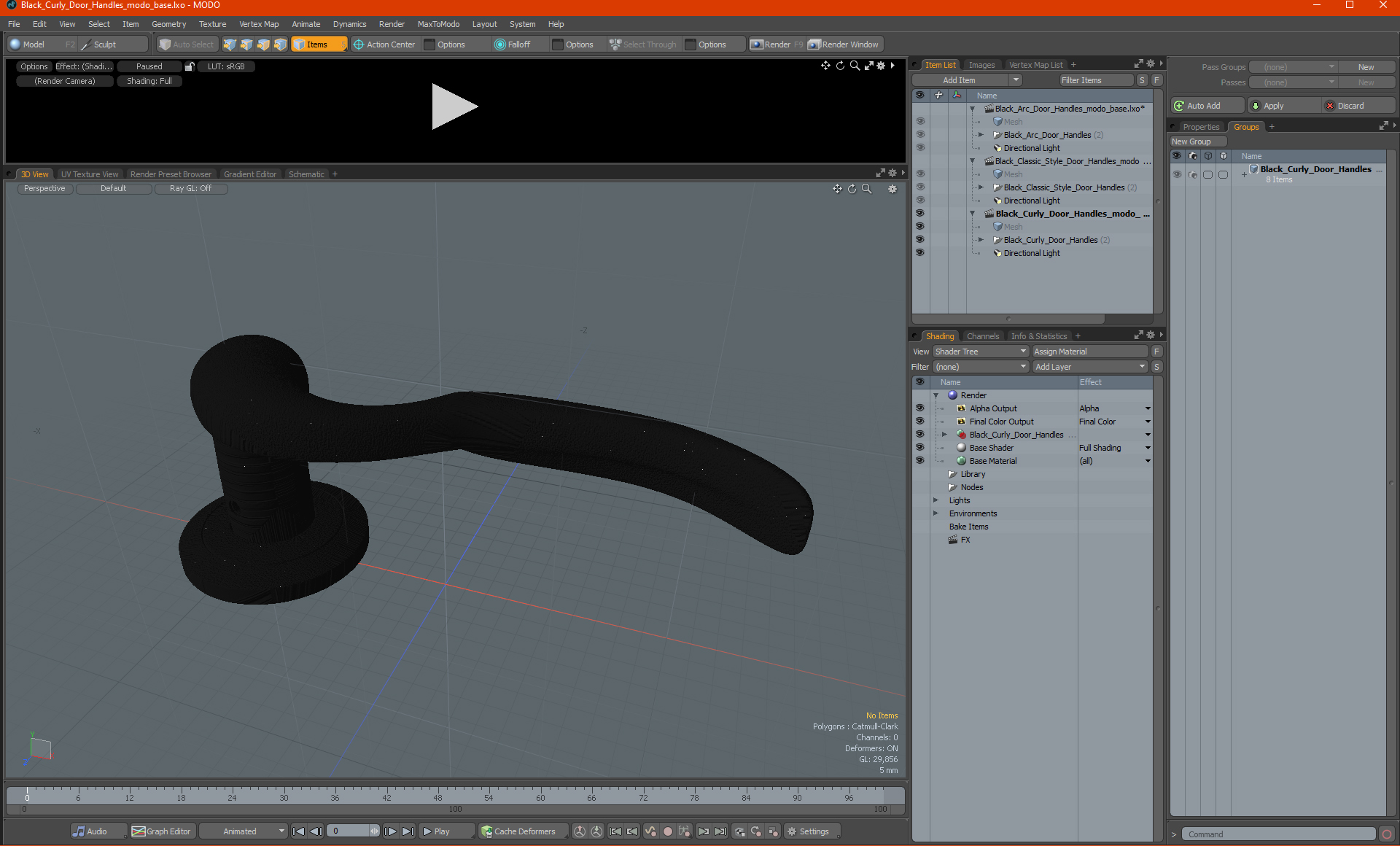Open the Render Window icon
The image size is (1400, 846).
pos(814,44)
